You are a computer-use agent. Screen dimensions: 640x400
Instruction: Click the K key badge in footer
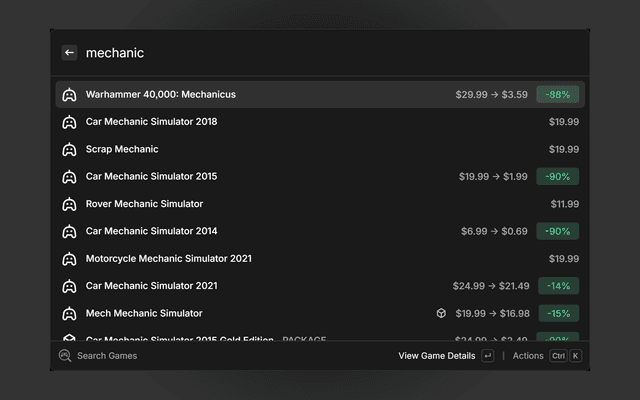tap(576, 356)
